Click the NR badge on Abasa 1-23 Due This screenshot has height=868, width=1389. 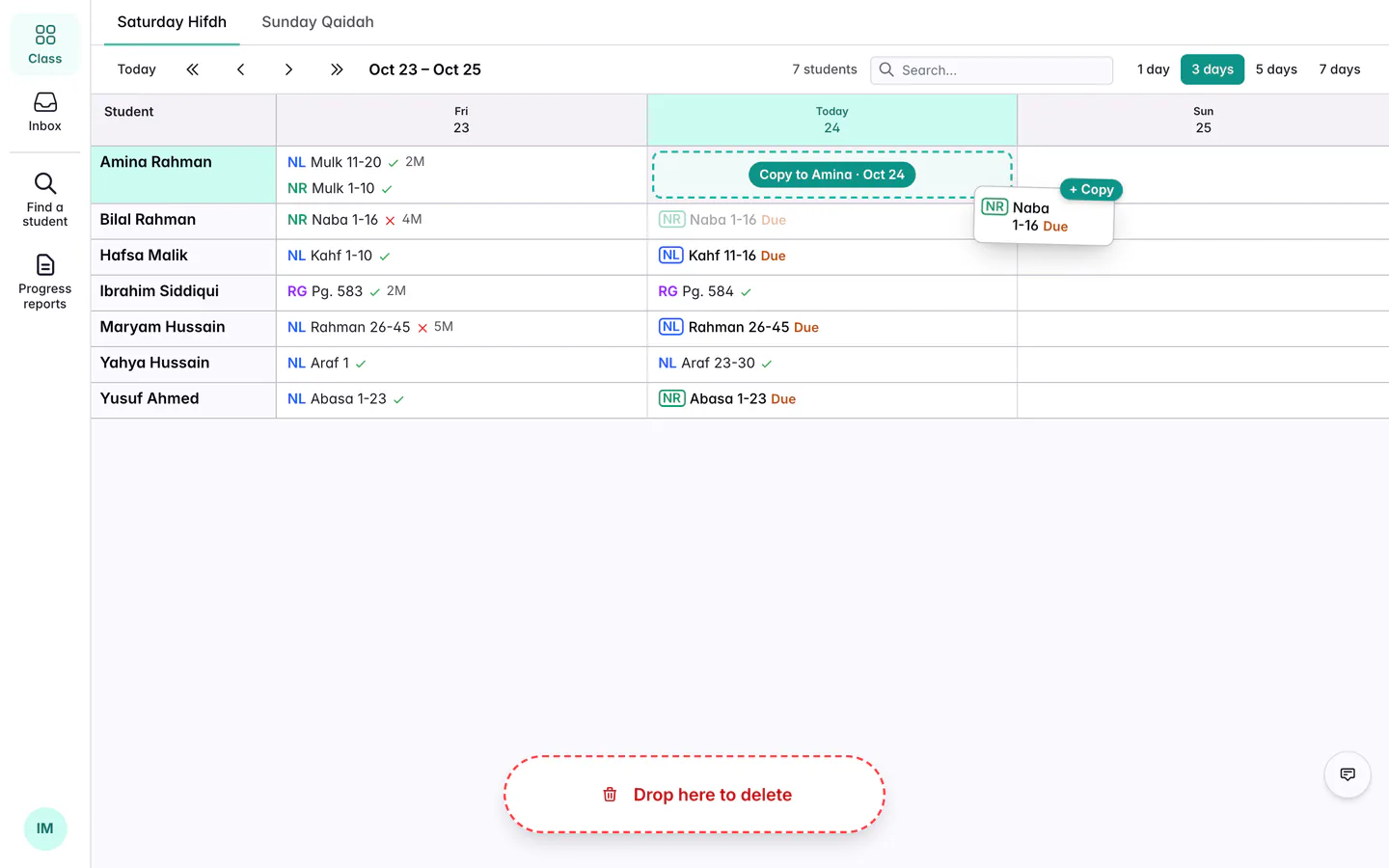pos(671,398)
